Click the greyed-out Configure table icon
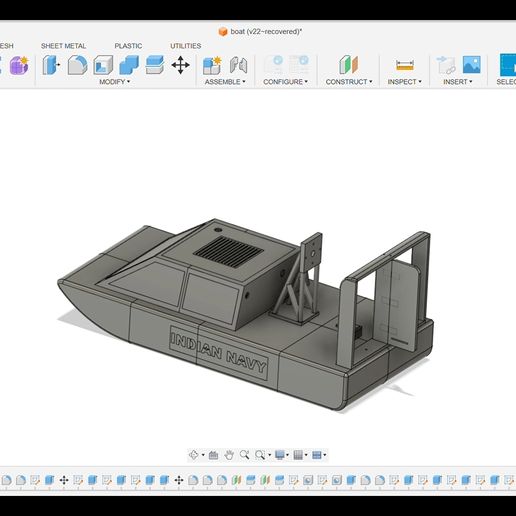This screenshot has width=516, height=516. tap(299, 65)
